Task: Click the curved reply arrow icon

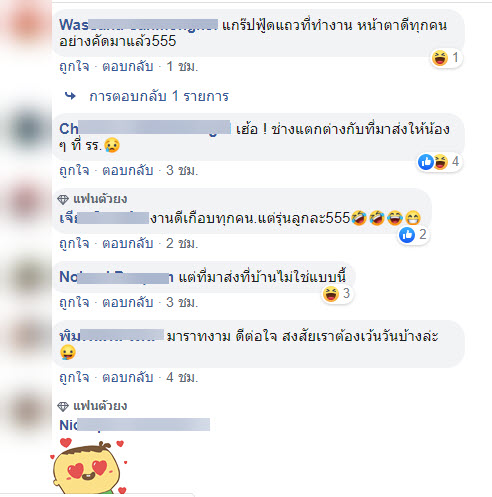Action: 70,96
